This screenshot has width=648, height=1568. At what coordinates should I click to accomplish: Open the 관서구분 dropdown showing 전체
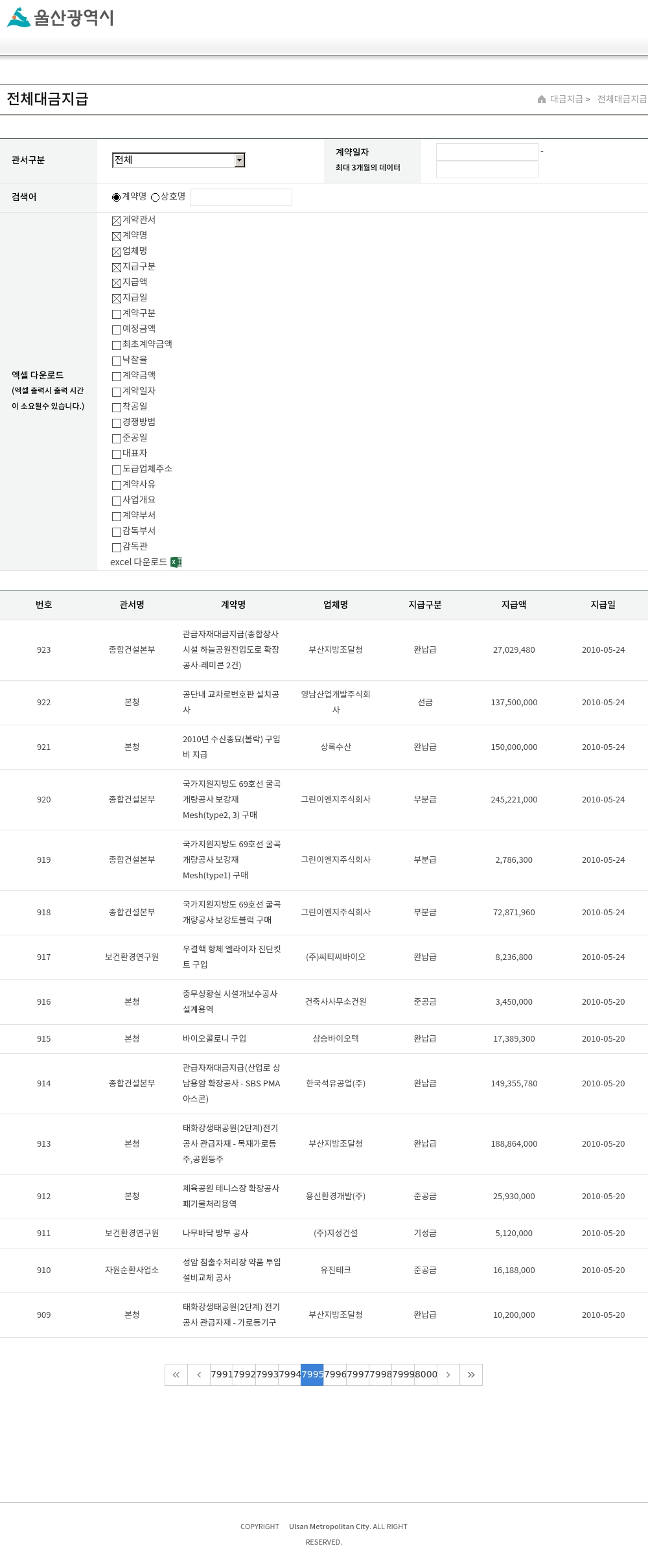point(179,160)
